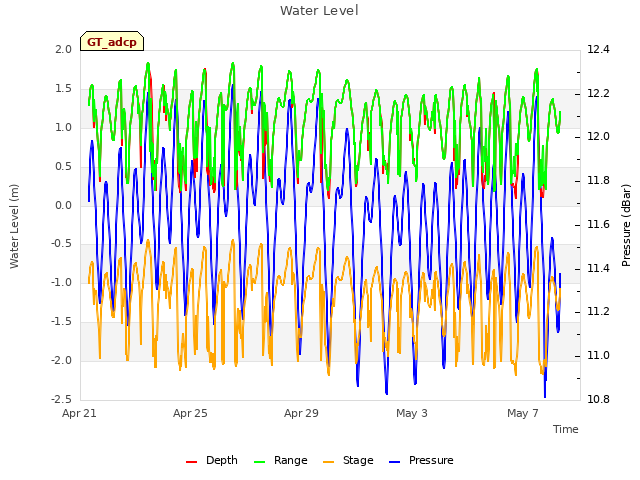Click the 11.6 pressure axis tick label

[598, 224]
